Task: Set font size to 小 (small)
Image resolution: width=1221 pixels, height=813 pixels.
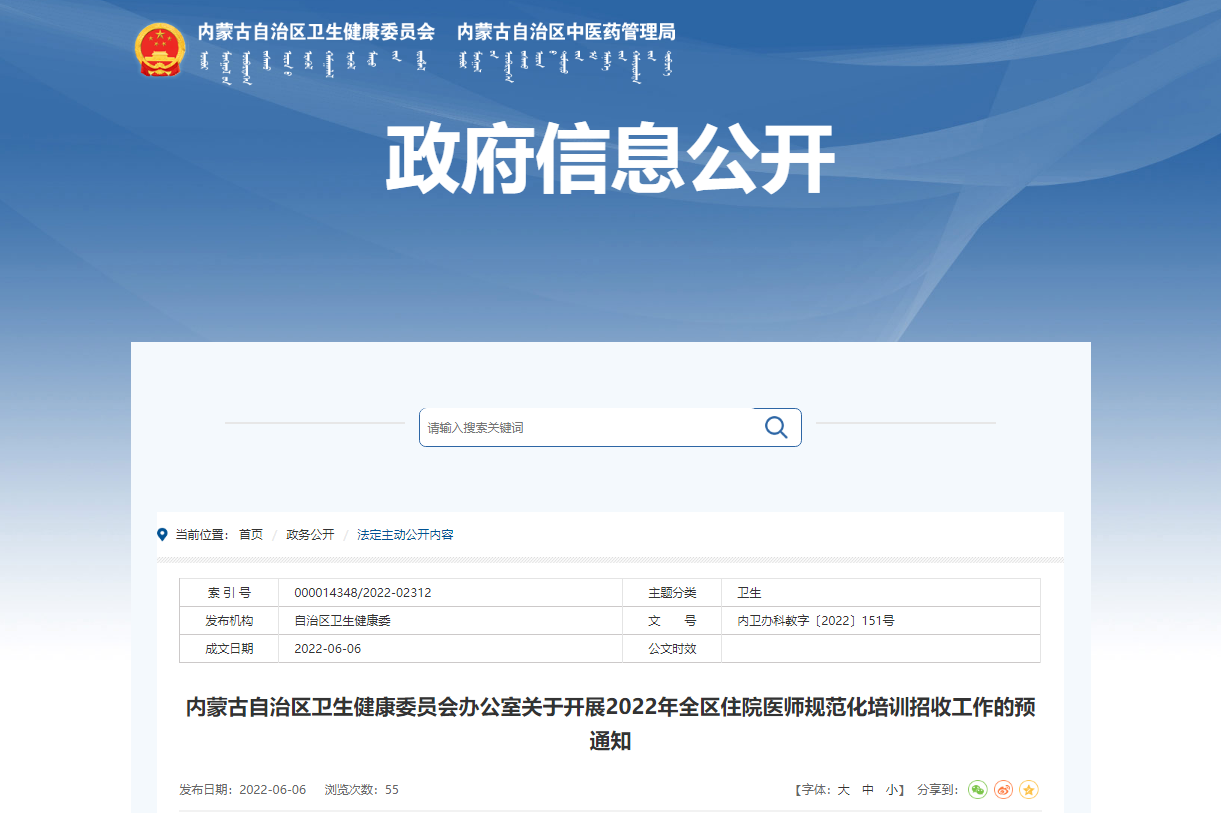Action: 891,790
